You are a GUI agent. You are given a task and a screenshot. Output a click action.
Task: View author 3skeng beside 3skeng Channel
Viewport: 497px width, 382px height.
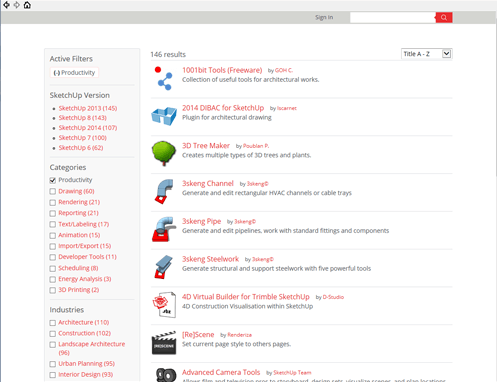(x=257, y=184)
